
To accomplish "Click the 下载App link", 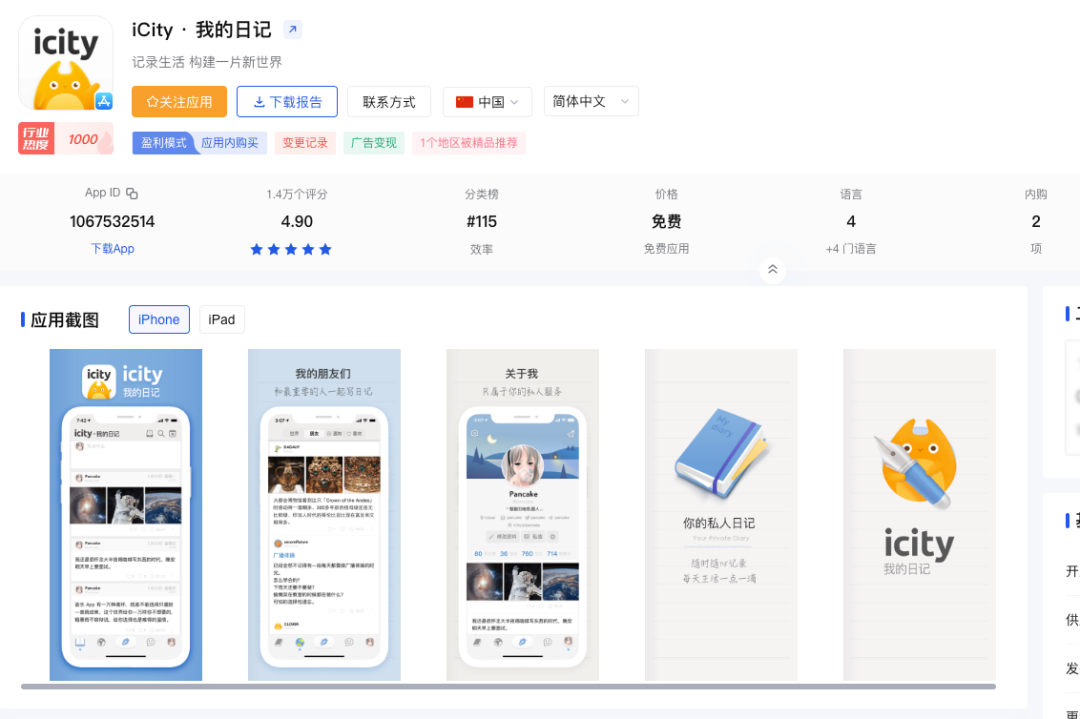I will (x=112, y=249).
